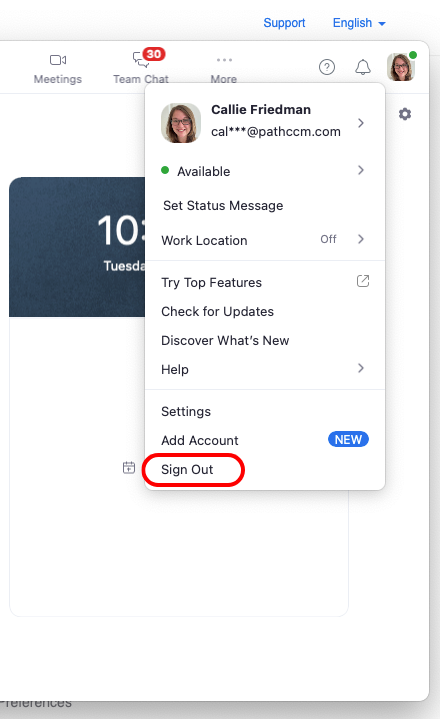
Task: Expand the Available status submenu
Action: tap(361, 170)
